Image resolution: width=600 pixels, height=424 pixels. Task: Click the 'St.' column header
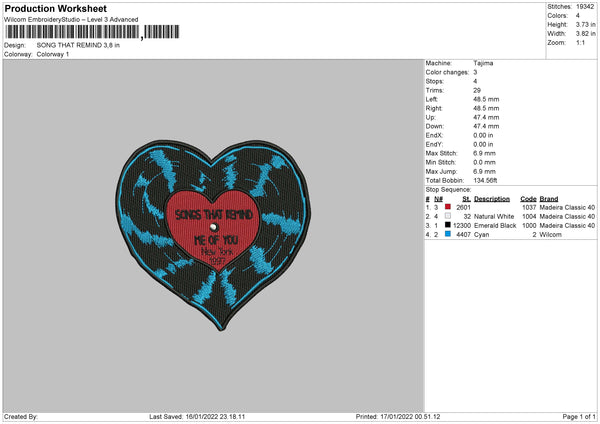click(x=466, y=199)
